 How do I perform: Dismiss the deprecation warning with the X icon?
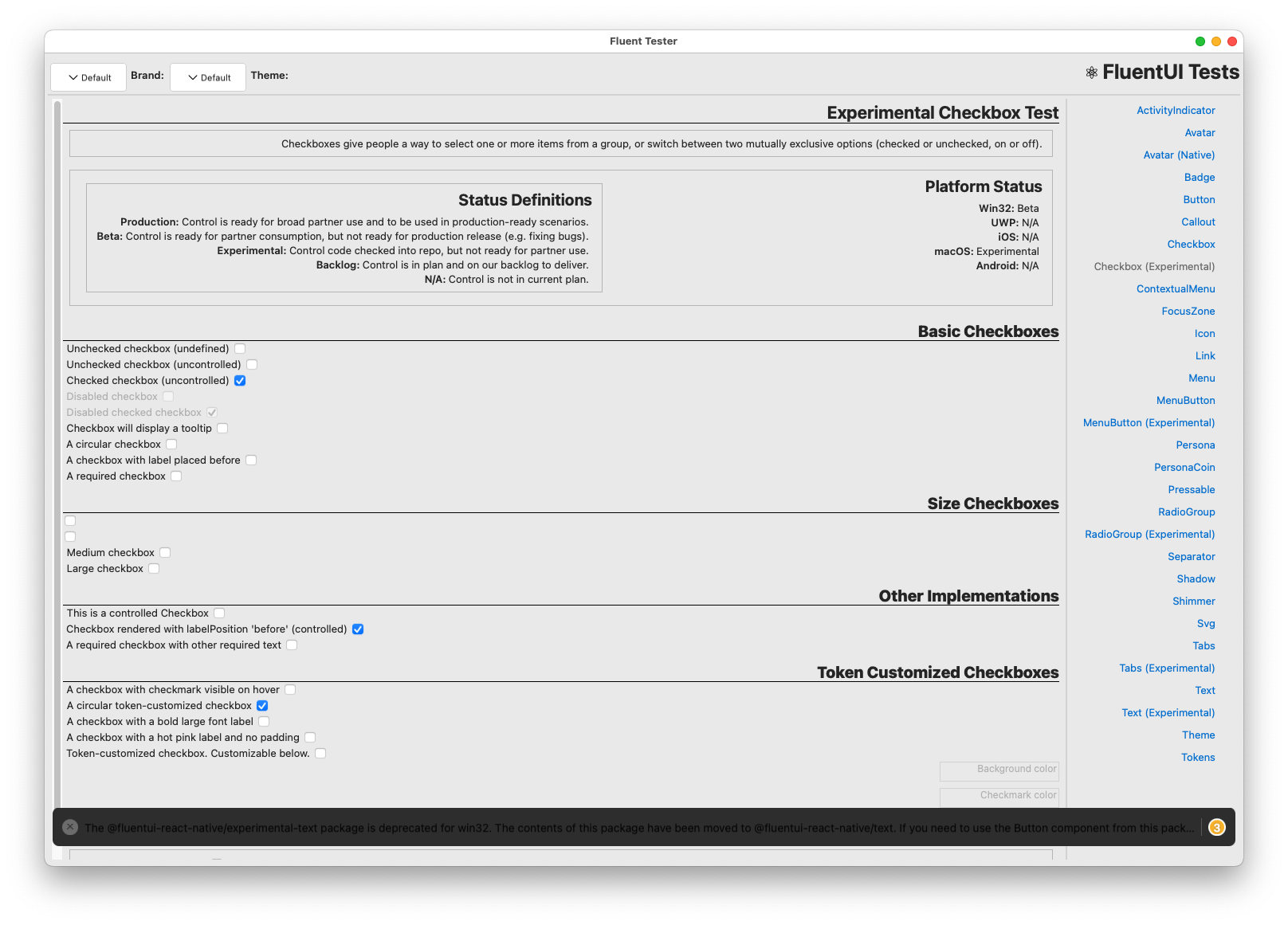coord(70,827)
